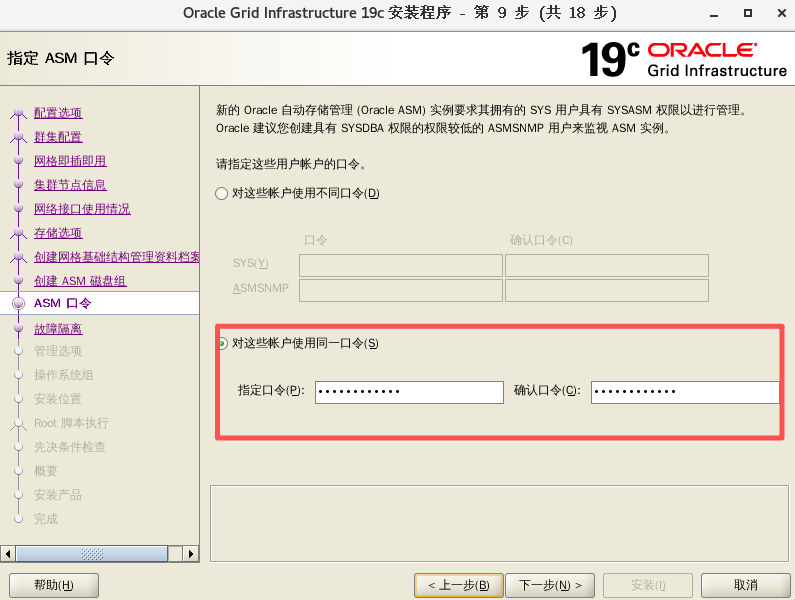Viewport: 795px width, 600px height.
Task: Click the left arrow of the sidebar scrollbar
Action: point(8,554)
